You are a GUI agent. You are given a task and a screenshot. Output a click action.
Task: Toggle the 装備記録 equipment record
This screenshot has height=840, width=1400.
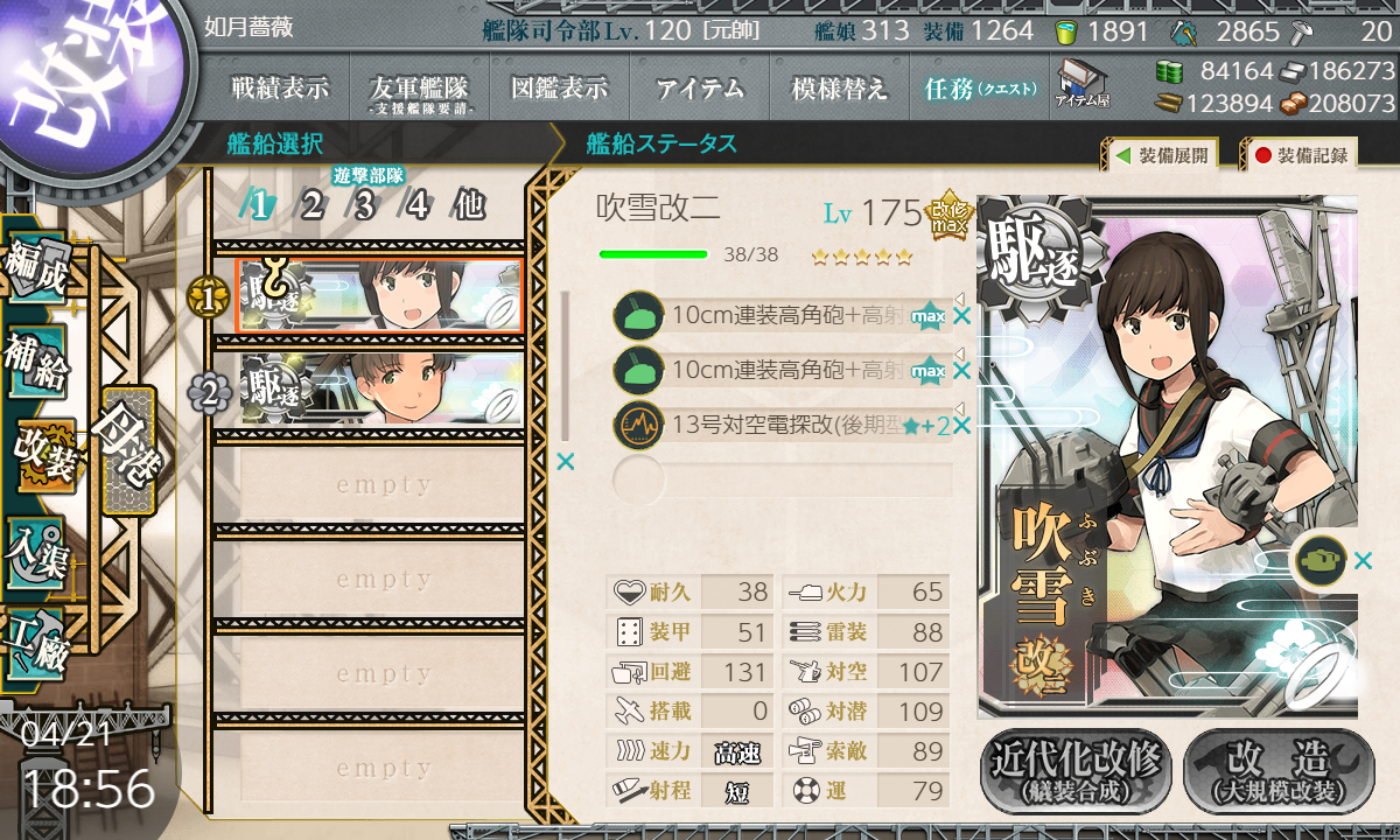1300,155
